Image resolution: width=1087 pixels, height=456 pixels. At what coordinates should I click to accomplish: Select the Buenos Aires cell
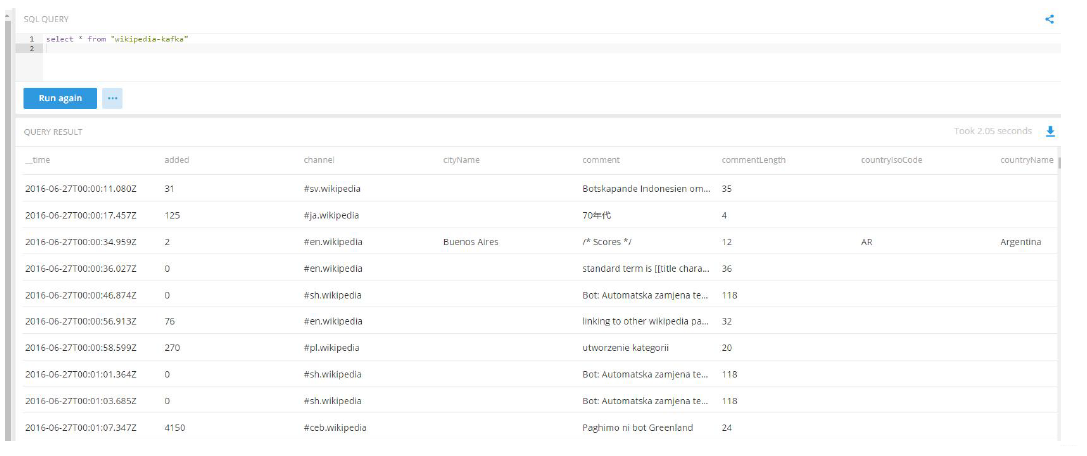click(470, 242)
